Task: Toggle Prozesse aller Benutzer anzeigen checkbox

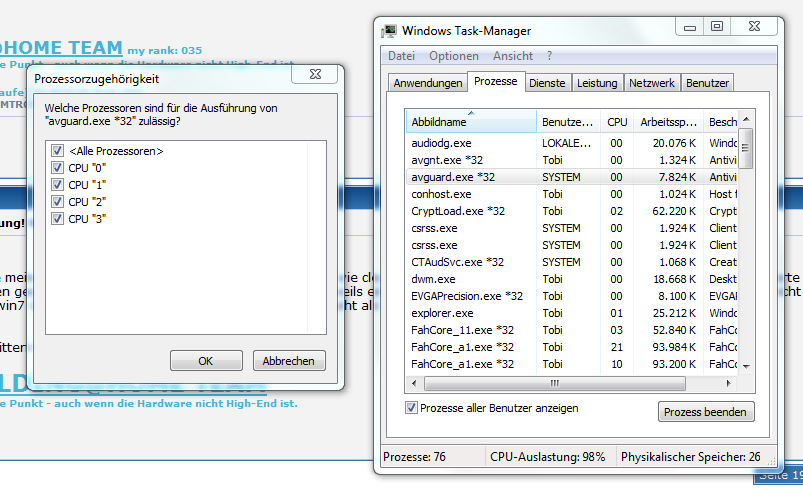Action: point(411,408)
